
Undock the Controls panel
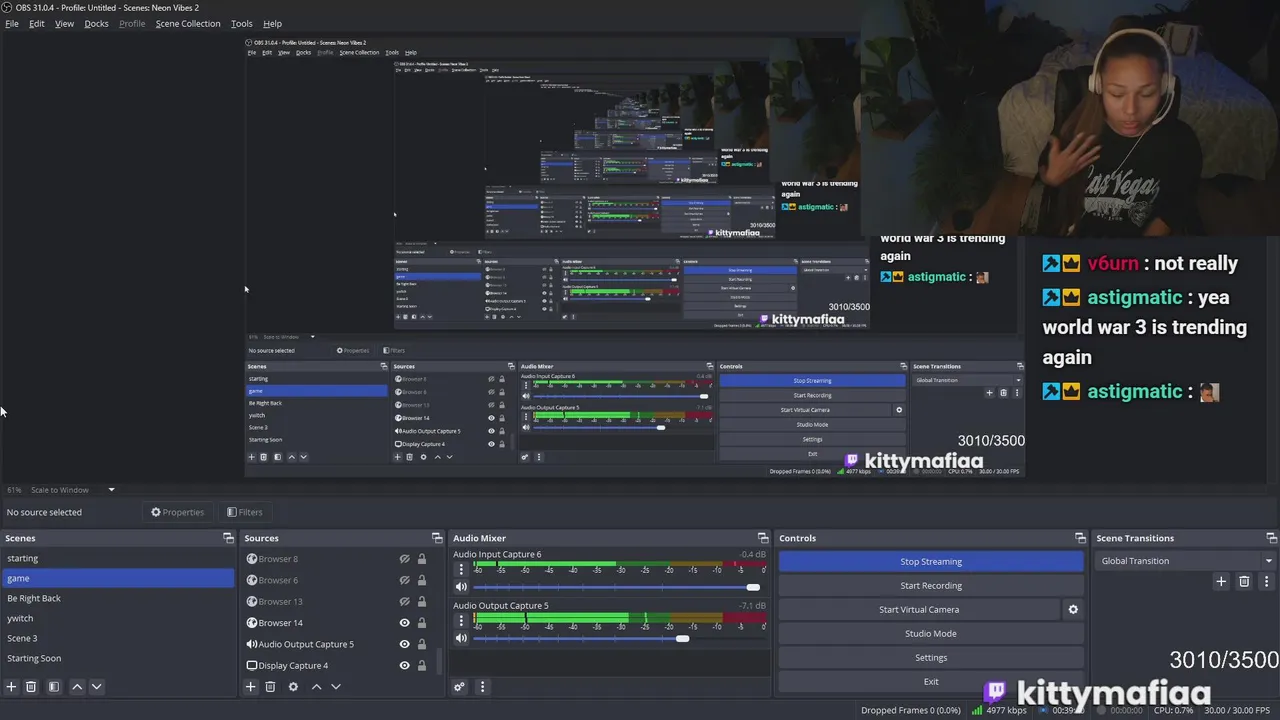coord(1080,538)
